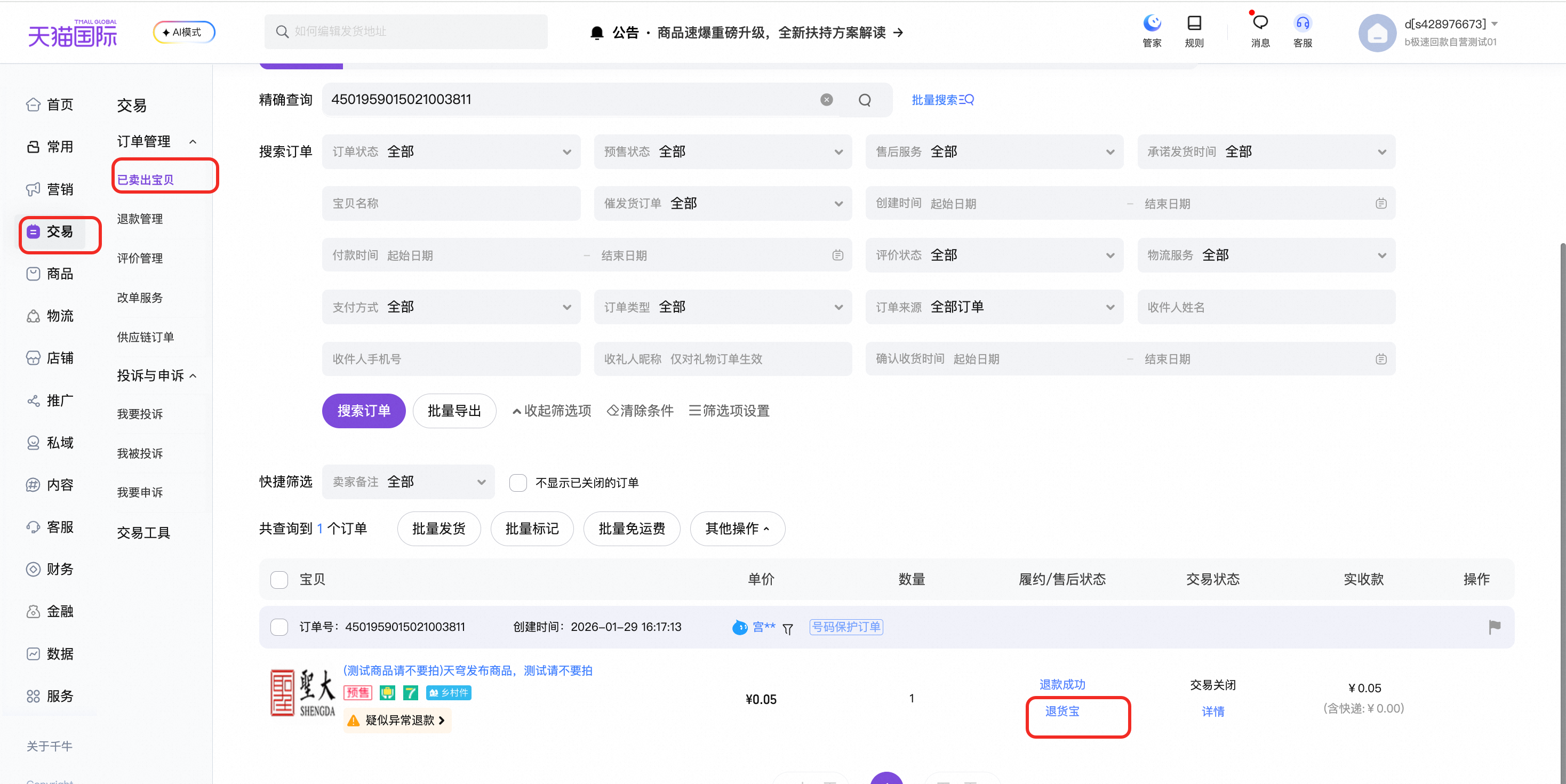This screenshot has height=784, width=1566.
Task: Open the 催发货订单 dropdown
Action: click(x=723, y=204)
